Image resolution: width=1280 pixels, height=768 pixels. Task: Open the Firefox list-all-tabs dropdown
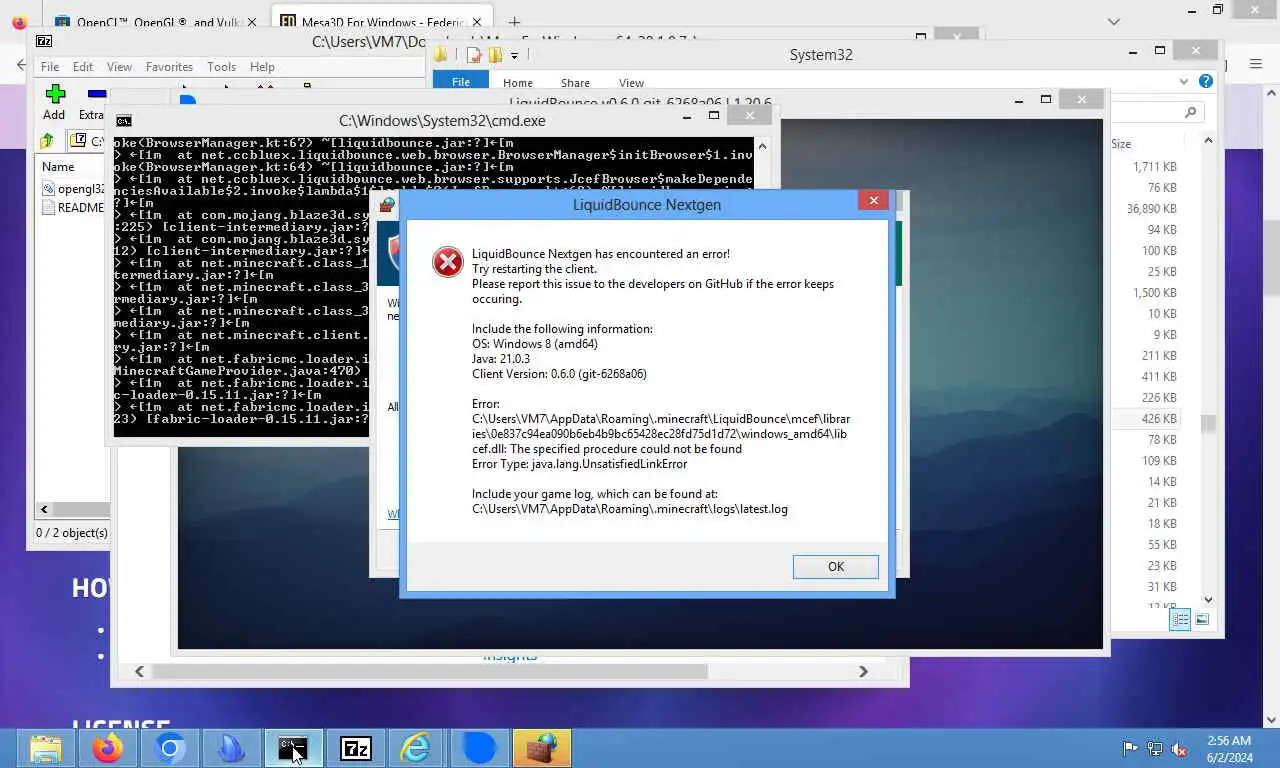1114,22
